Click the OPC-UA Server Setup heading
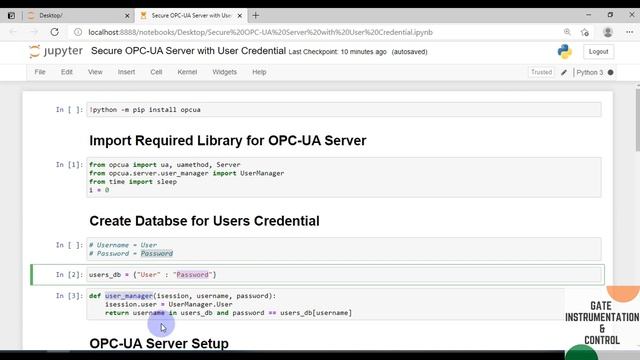 [159, 343]
